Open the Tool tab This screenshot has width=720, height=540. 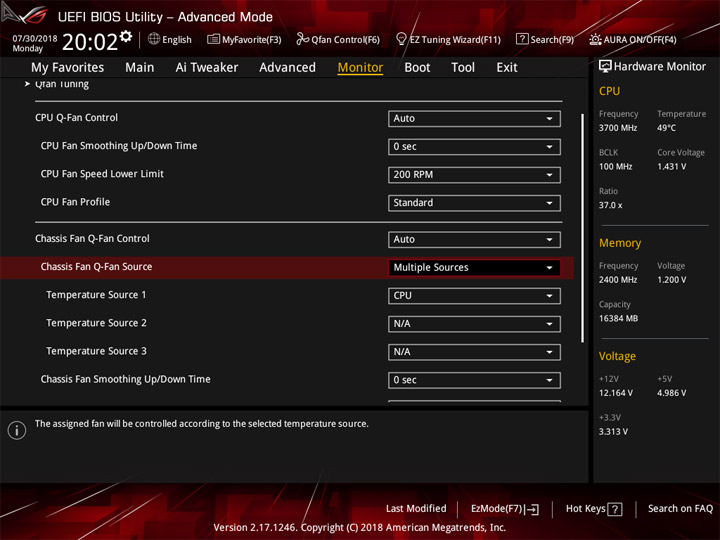tap(463, 68)
